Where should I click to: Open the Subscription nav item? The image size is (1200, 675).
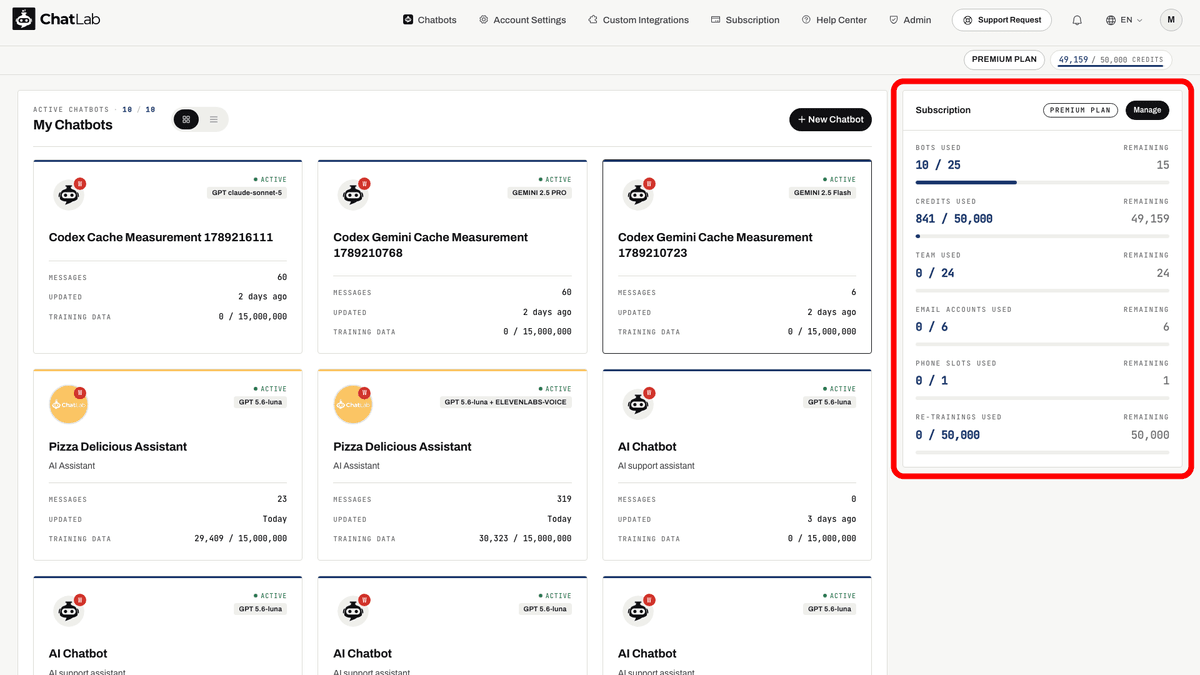click(x=745, y=20)
